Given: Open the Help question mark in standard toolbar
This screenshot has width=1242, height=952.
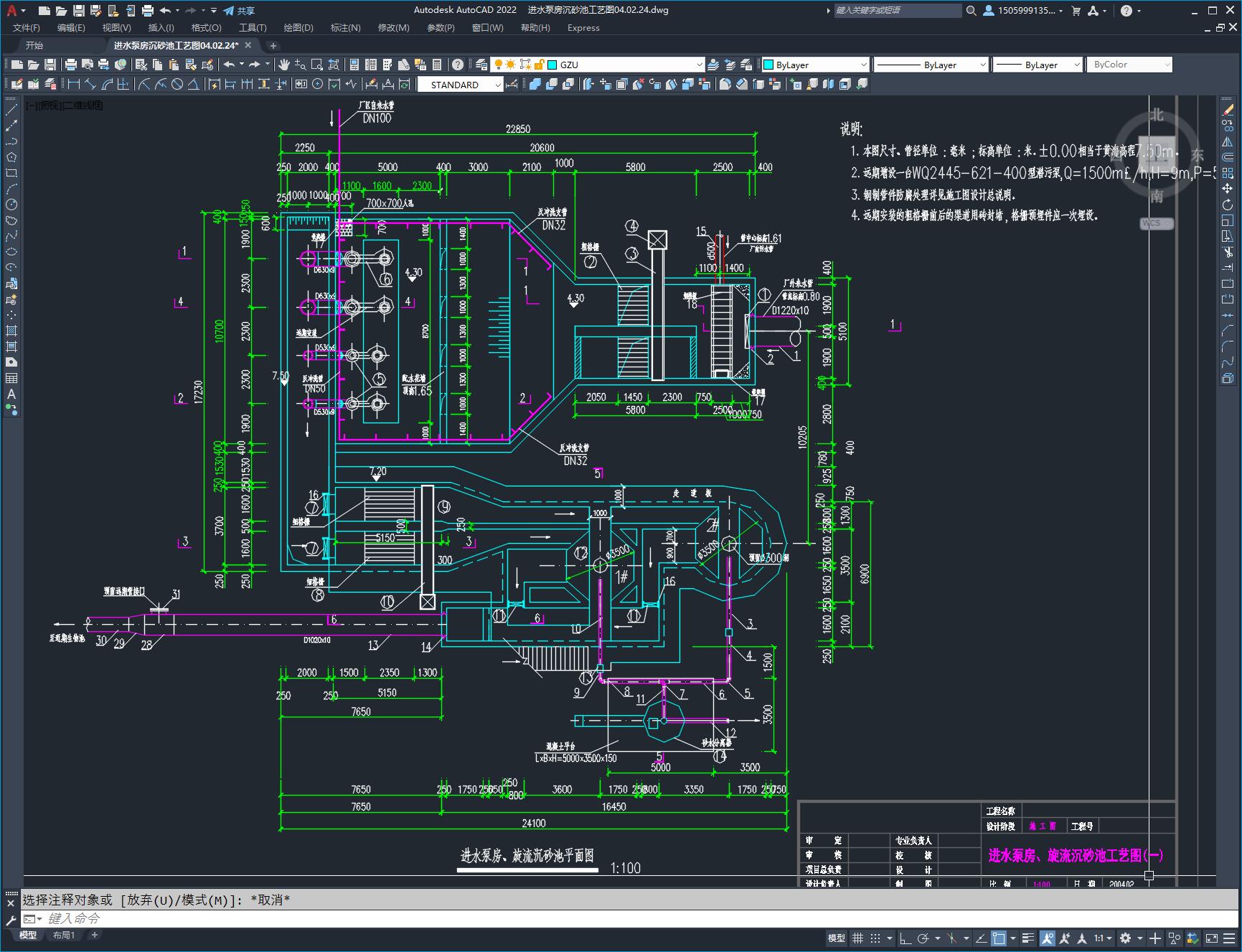Looking at the screenshot, I should coord(458,65).
